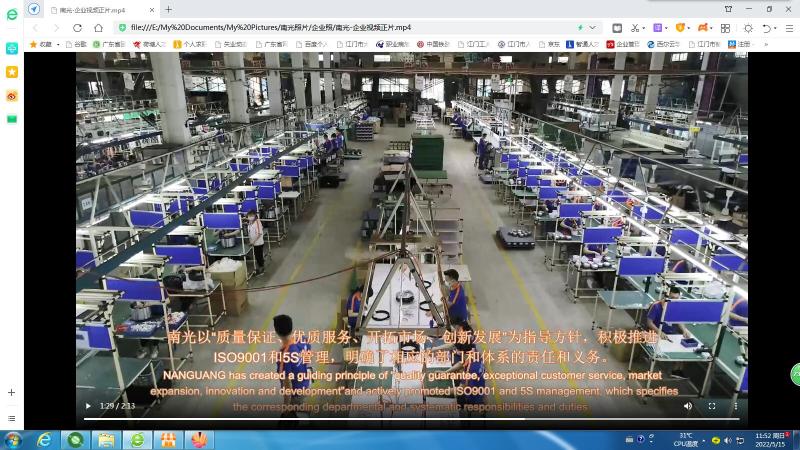Expand the game controller dropdown arrow
Viewport: 800px width, 450px height.
(711, 29)
